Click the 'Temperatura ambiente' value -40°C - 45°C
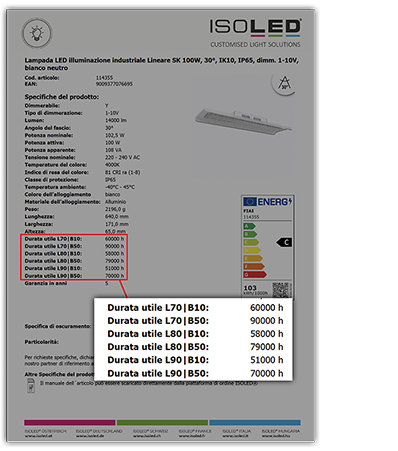The height and width of the screenshot is (451, 398). (x=120, y=187)
